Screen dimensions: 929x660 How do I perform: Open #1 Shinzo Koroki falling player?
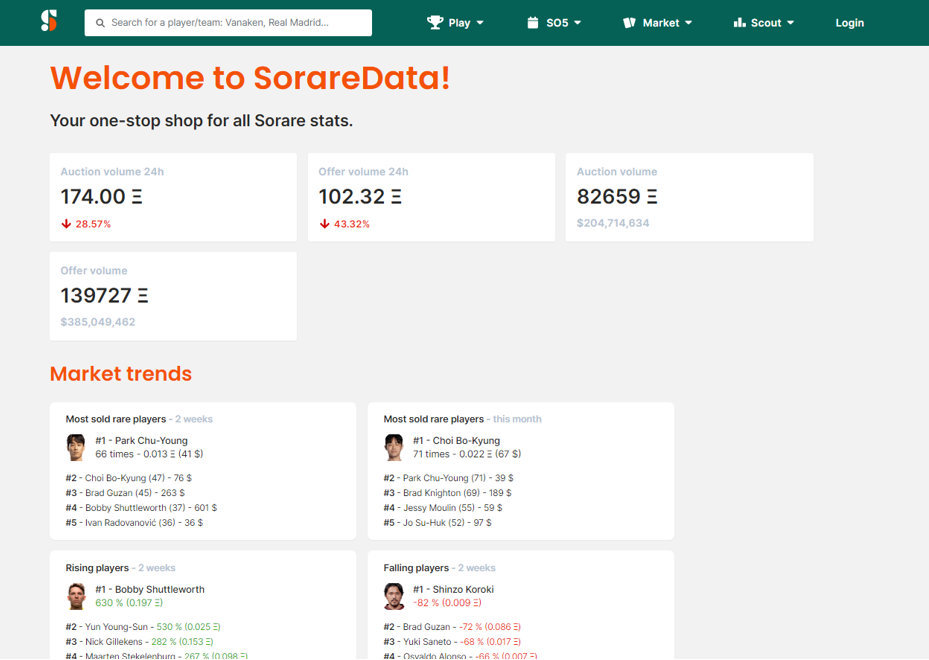[453, 589]
